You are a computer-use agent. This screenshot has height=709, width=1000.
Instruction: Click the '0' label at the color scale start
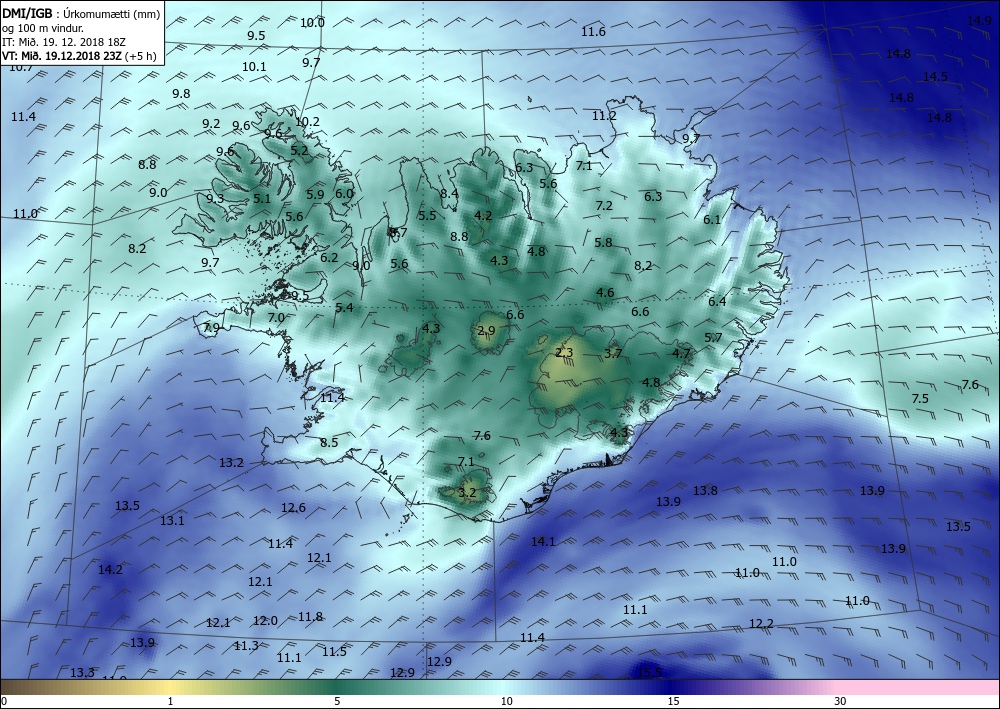tap(4, 701)
